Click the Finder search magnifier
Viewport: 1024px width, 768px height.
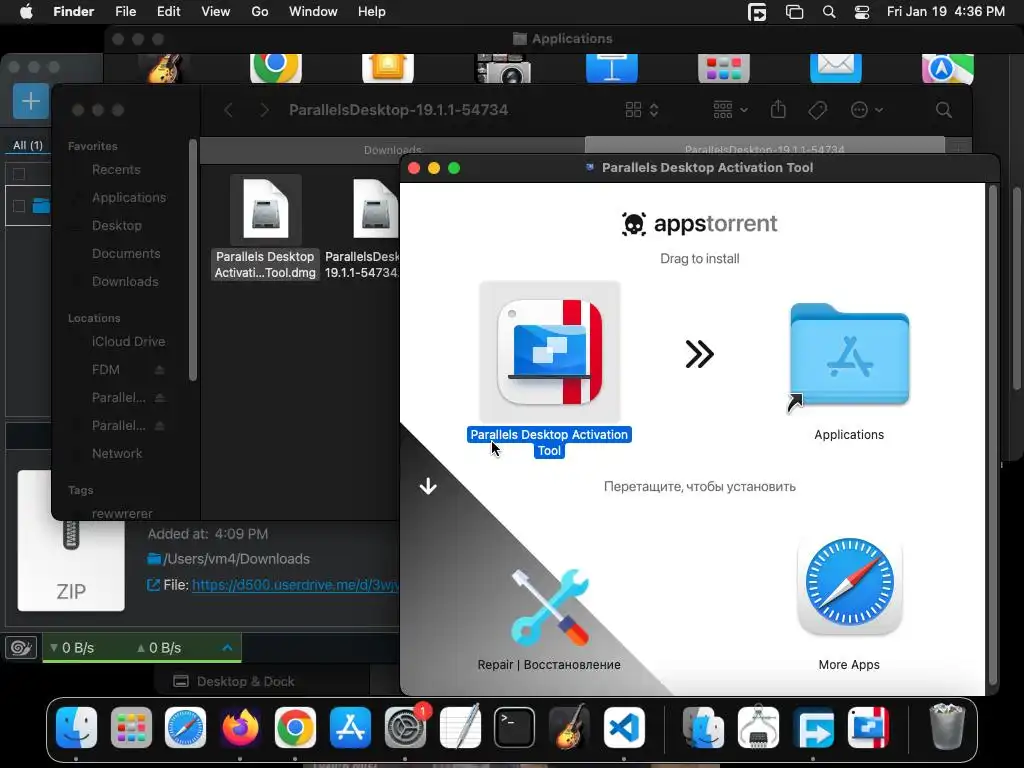(944, 110)
